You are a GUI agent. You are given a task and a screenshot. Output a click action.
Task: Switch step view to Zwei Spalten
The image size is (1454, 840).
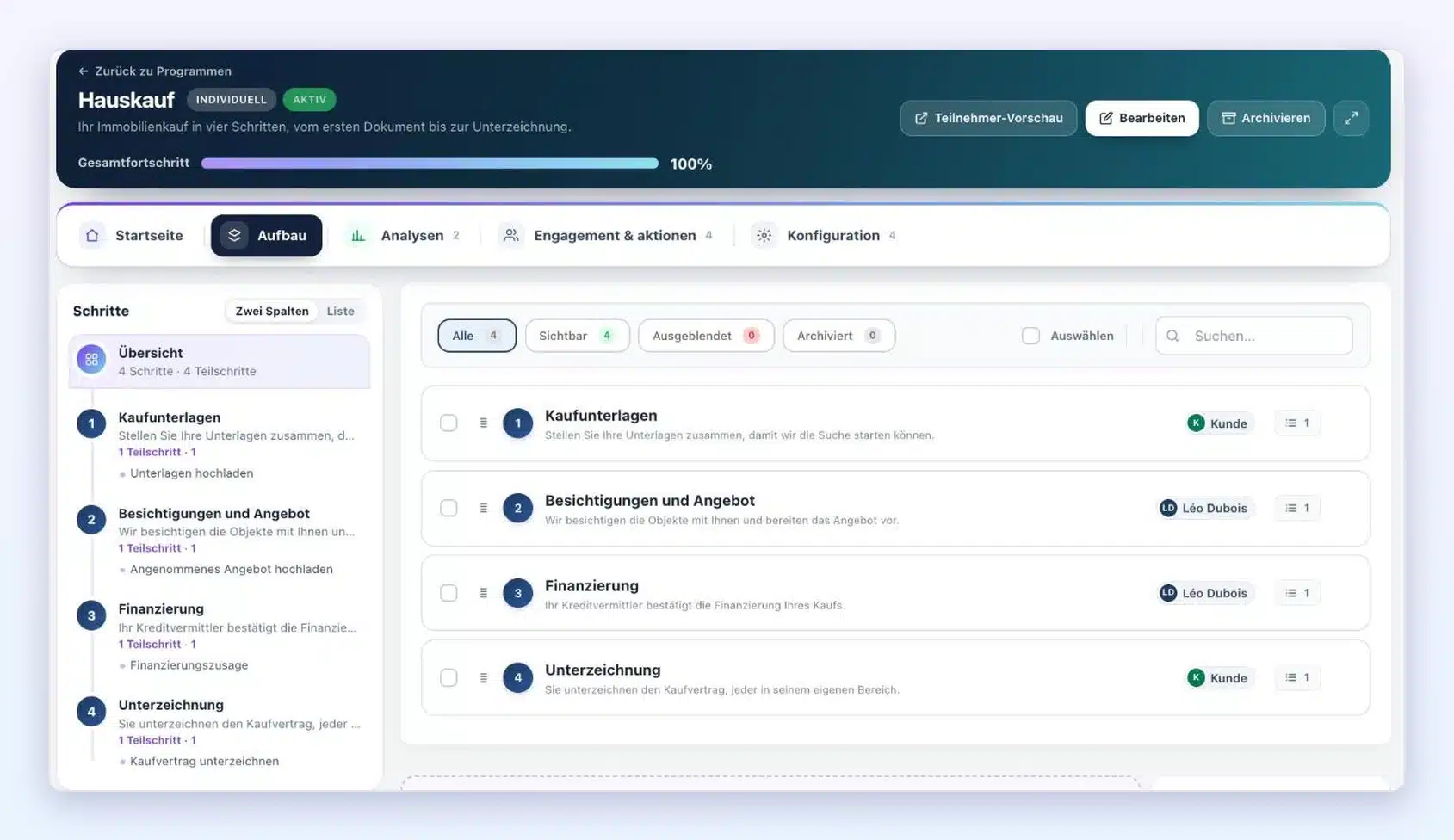point(272,311)
